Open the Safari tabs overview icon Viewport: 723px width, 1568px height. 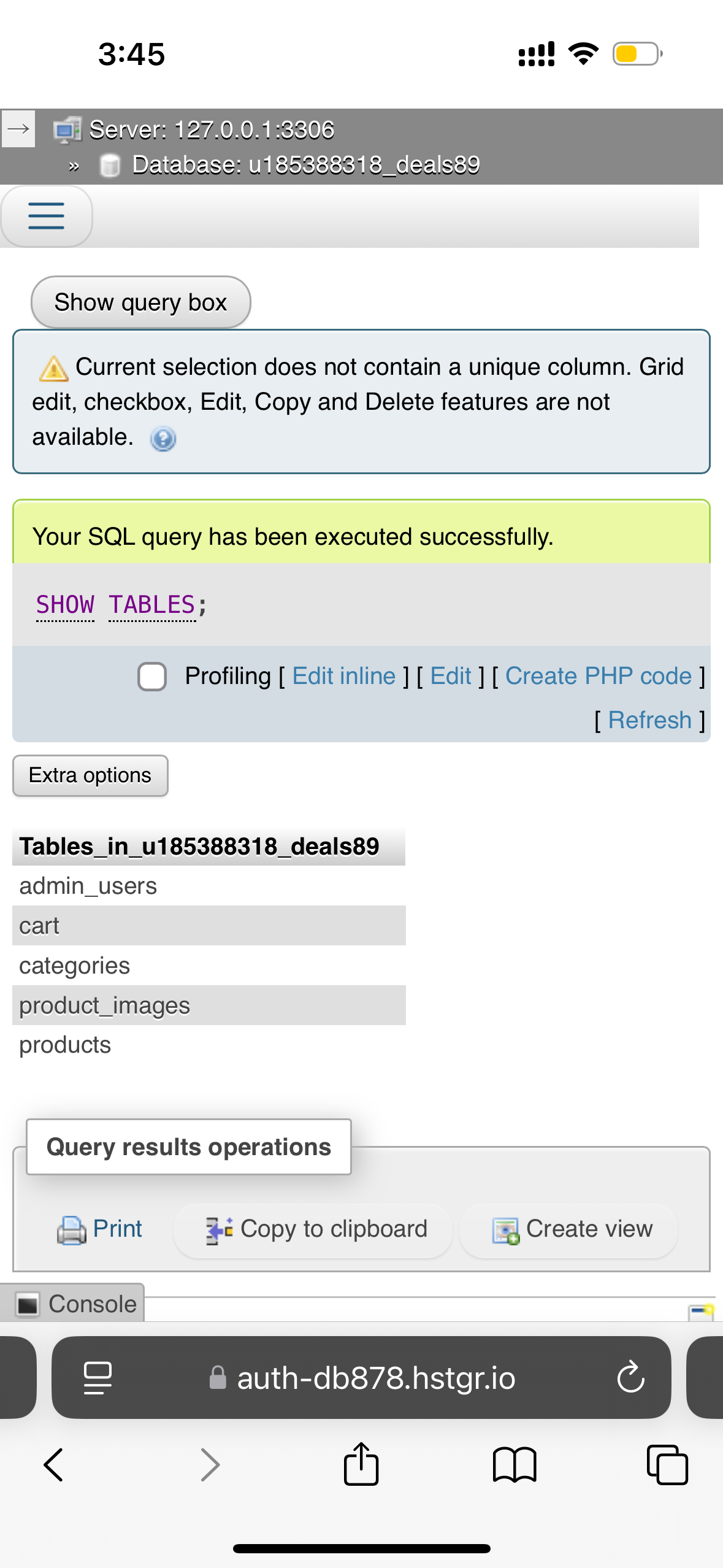click(x=667, y=1464)
